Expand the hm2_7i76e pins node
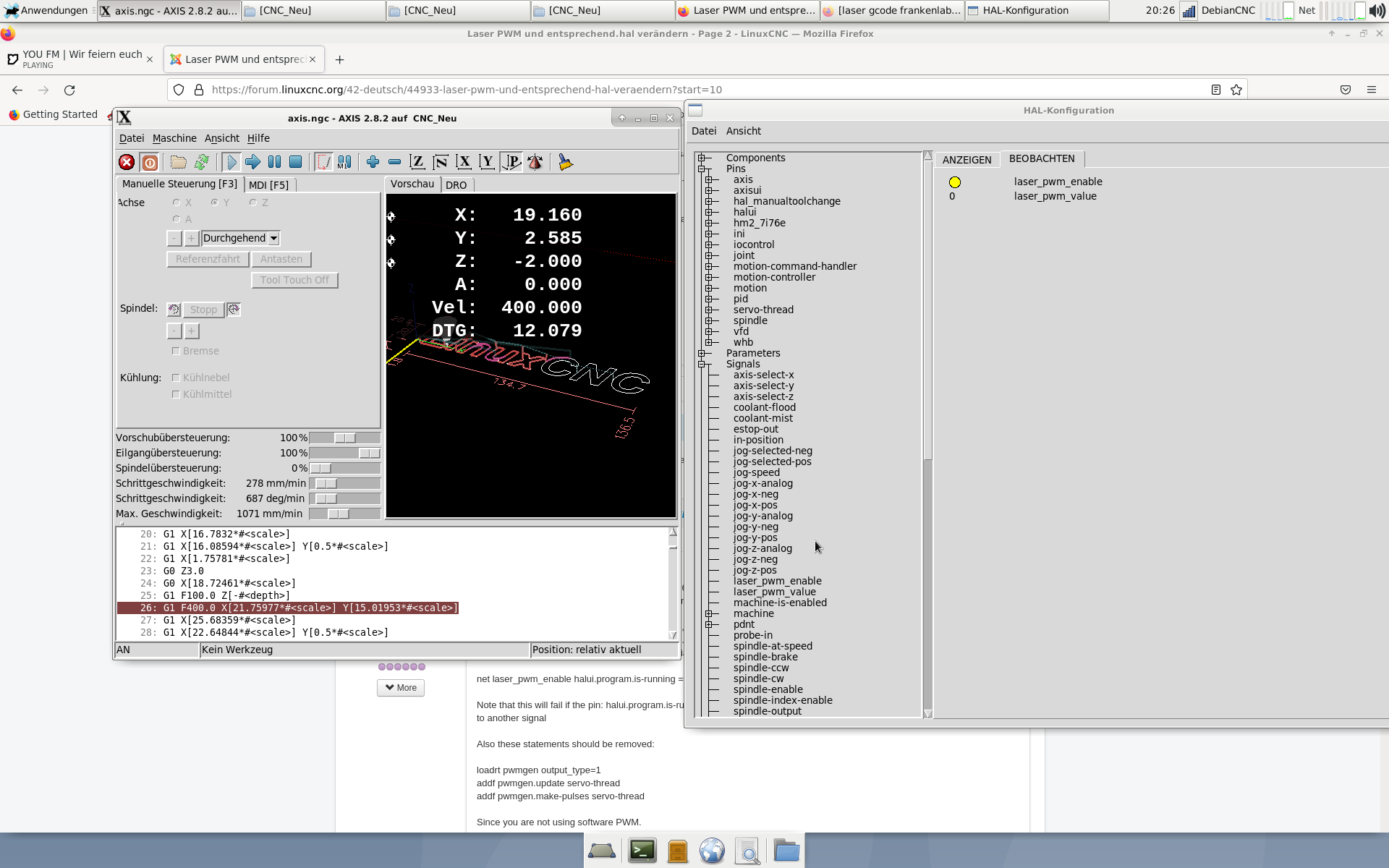The width and height of the screenshot is (1389, 868). click(x=709, y=223)
